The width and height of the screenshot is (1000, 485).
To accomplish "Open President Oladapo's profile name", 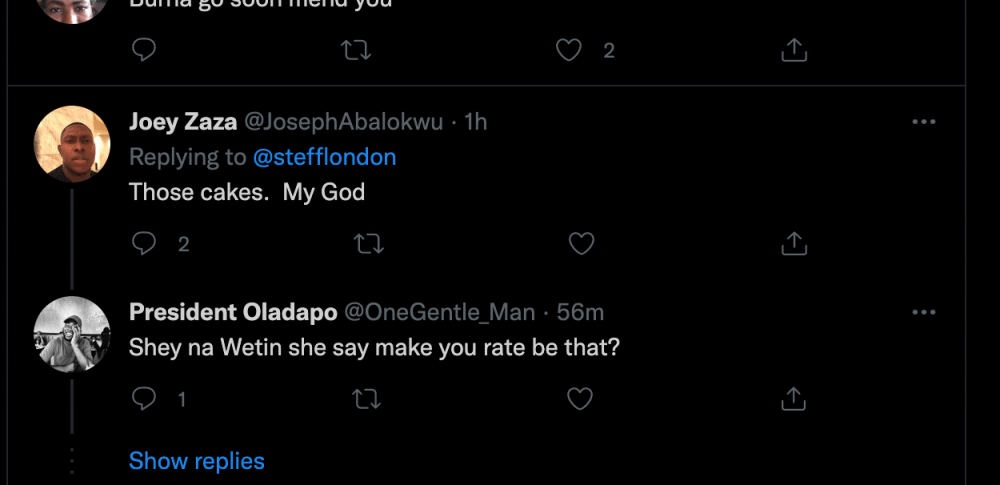I will tap(233, 313).
